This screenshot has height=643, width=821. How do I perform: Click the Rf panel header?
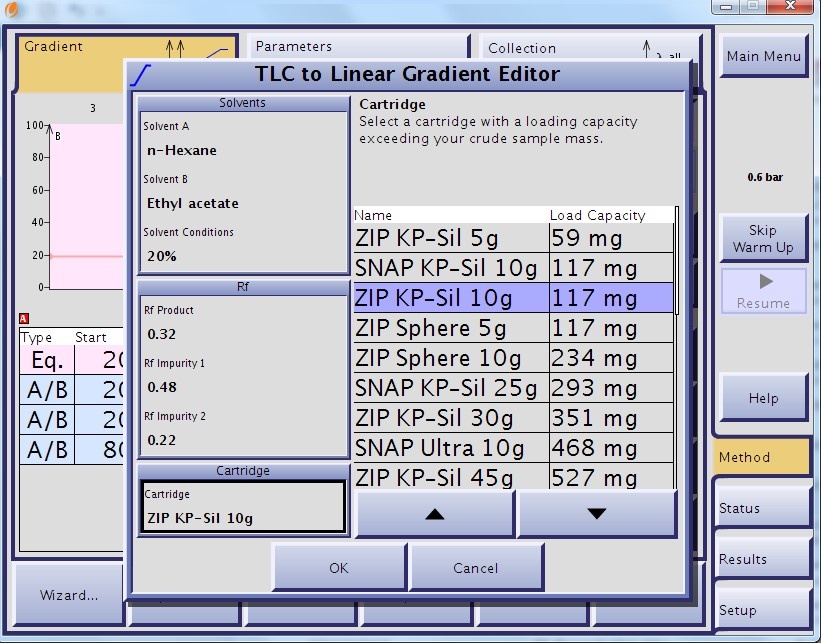click(x=242, y=287)
